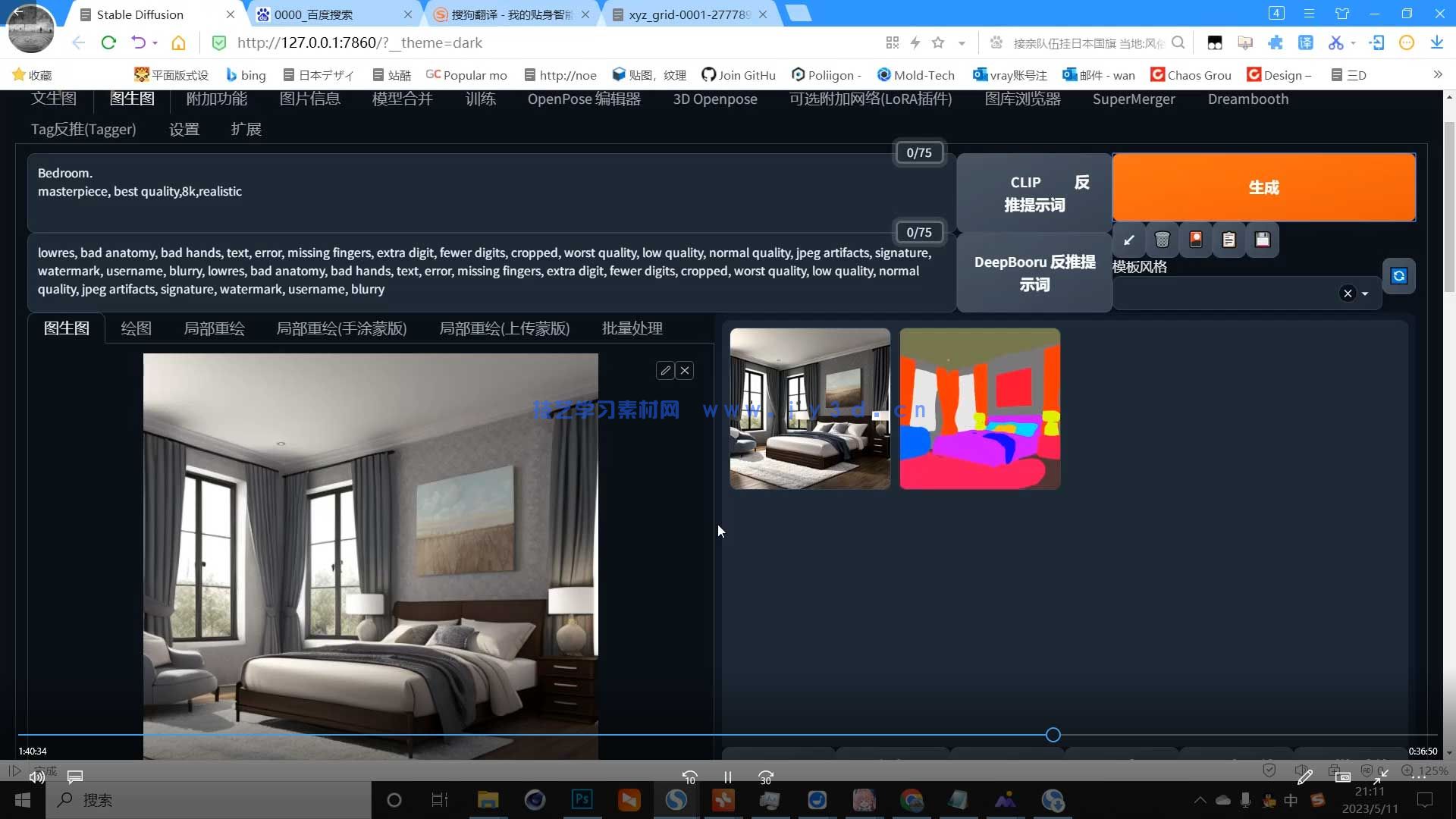This screenshot has height=819, width=1456.
Task: Click the arrow icon to read last generation parameters
Action: tap(1128, 240)
